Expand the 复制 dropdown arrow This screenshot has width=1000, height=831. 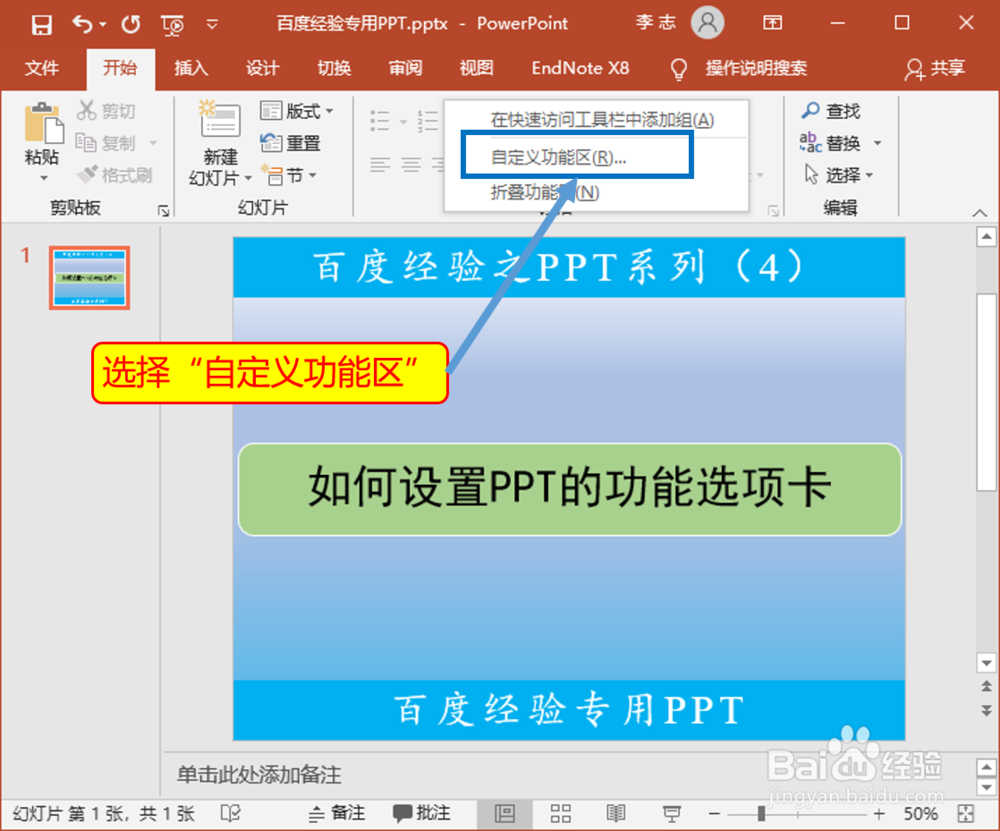(153, 143)
